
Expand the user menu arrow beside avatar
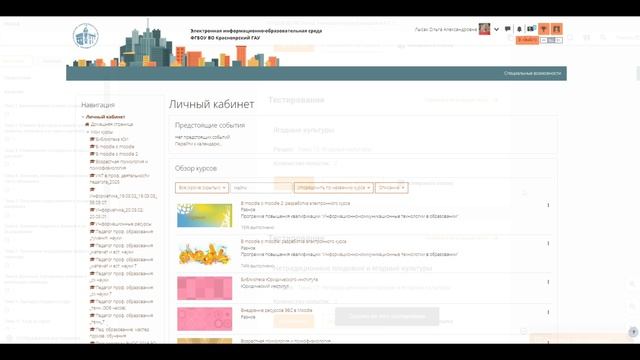tap(496, 29)
